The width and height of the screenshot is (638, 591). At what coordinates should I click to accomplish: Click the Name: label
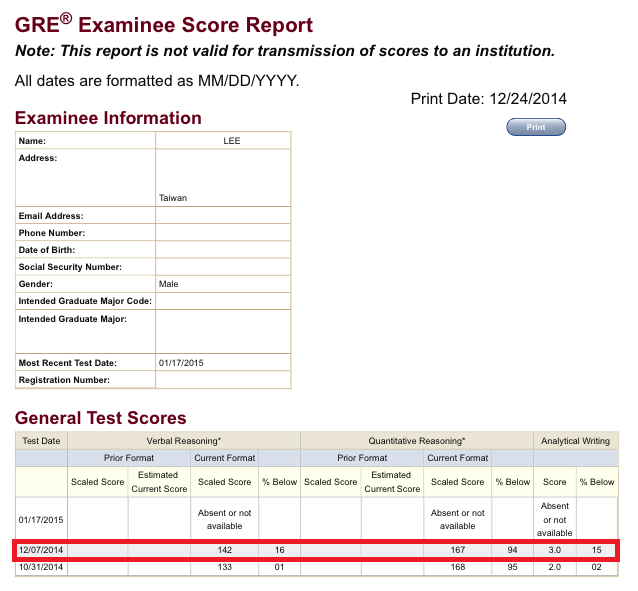click(x=32, y=141)
